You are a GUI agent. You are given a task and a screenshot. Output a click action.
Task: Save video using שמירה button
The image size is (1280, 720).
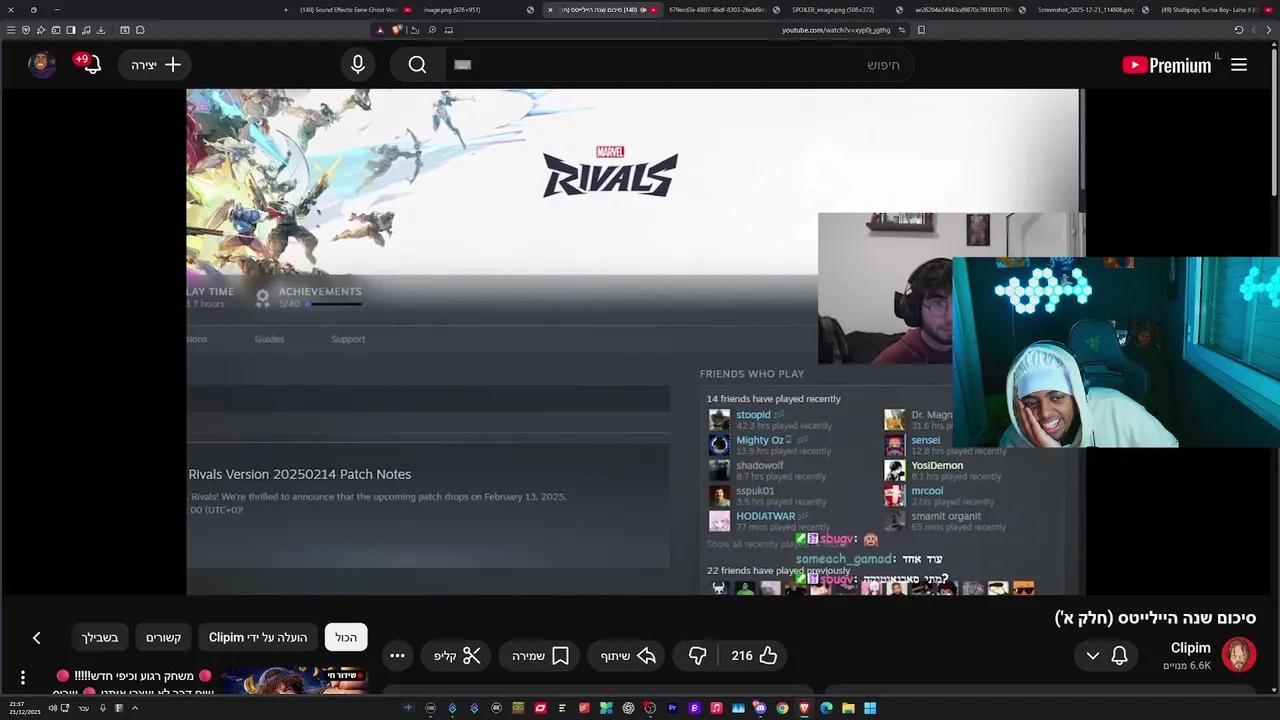pyautogui.click(x=541, y=656)
